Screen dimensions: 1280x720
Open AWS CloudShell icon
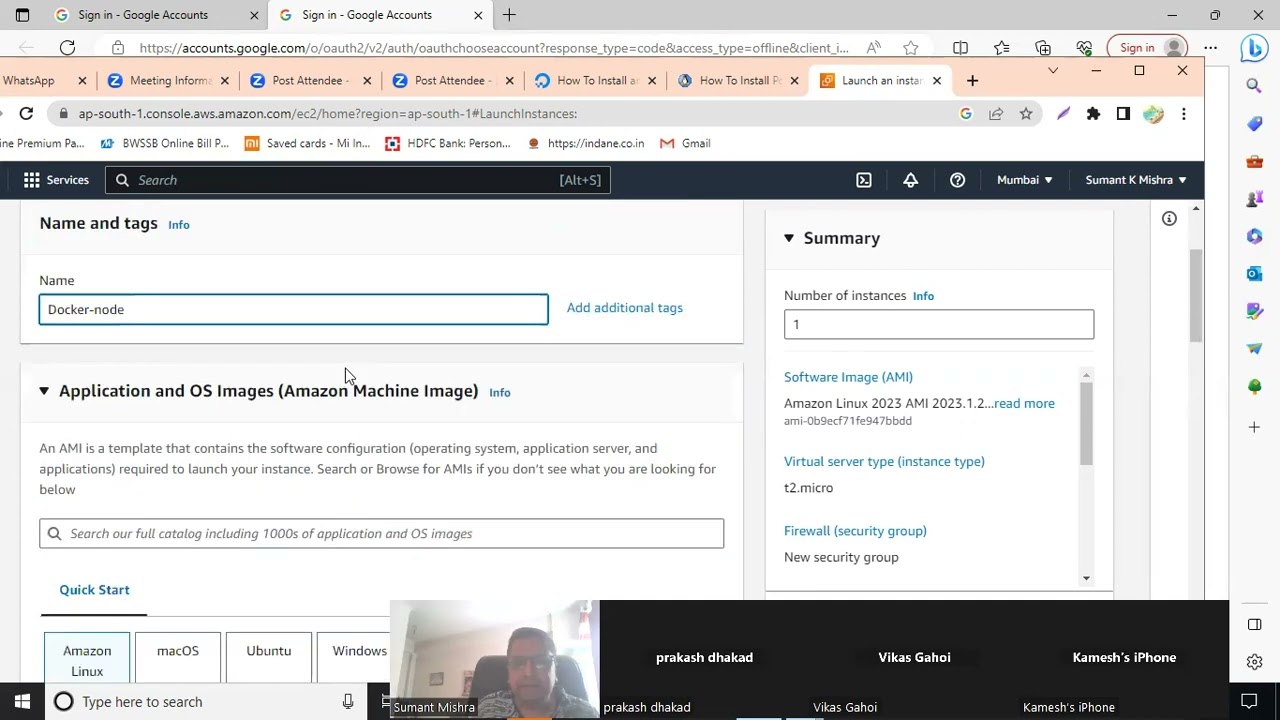864,180
